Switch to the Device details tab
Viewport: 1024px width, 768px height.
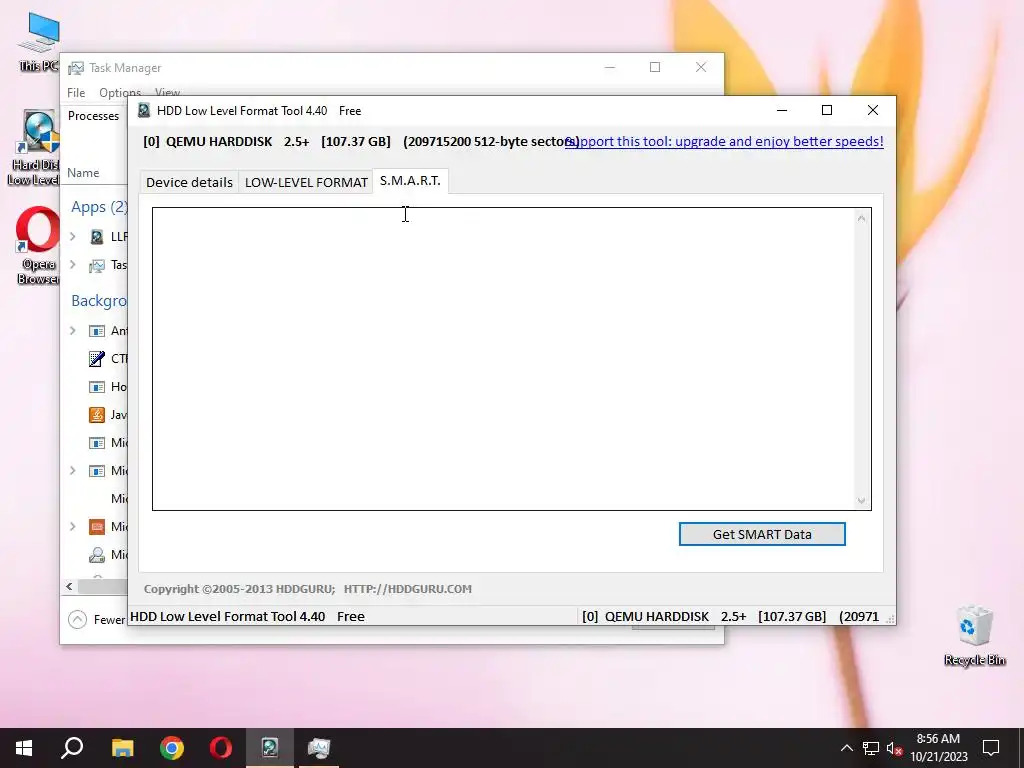point(189,182)
